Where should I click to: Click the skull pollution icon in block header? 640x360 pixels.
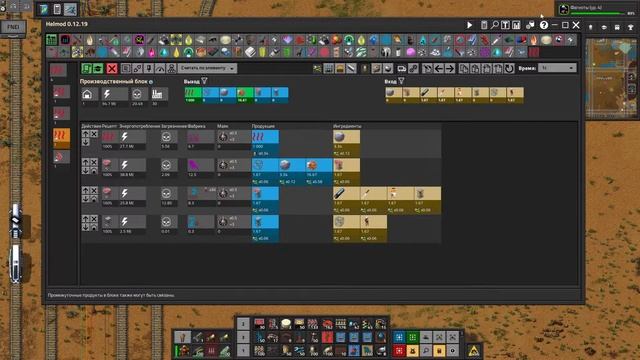pyautogui.click(x=137, y=94)
